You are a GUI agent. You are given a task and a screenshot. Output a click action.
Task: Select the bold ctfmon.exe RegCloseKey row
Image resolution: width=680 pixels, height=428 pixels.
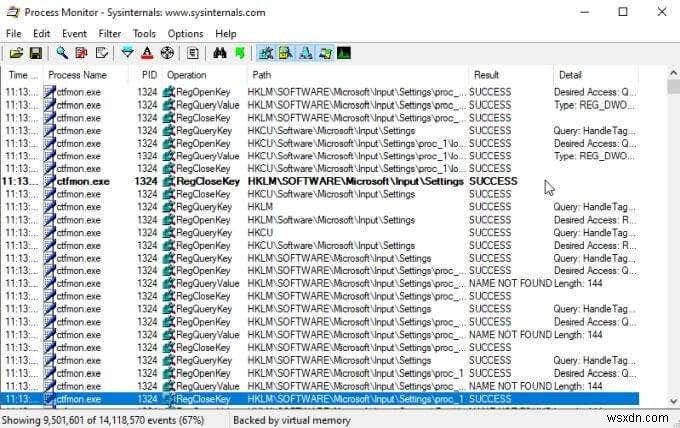(319, 181)
